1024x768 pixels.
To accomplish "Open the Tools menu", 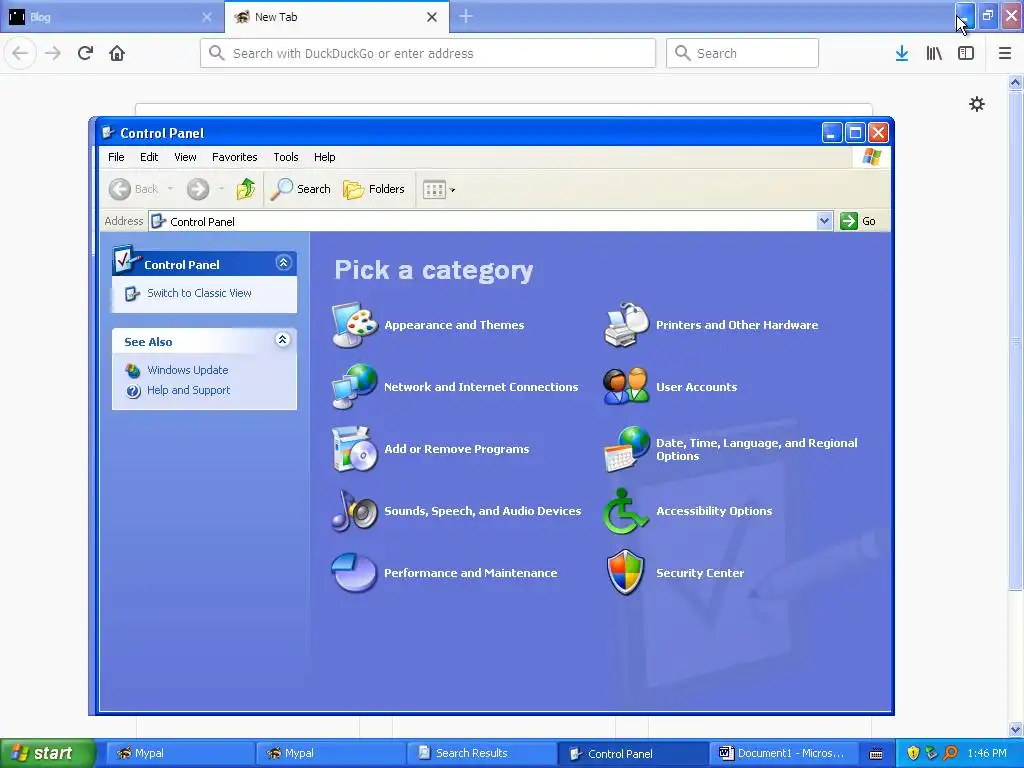I will point(286,157).
